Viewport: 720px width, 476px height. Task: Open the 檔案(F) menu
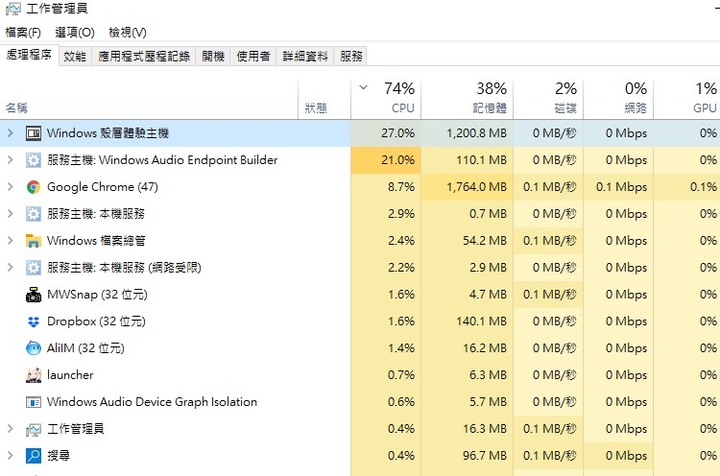[x=23, y=33]
